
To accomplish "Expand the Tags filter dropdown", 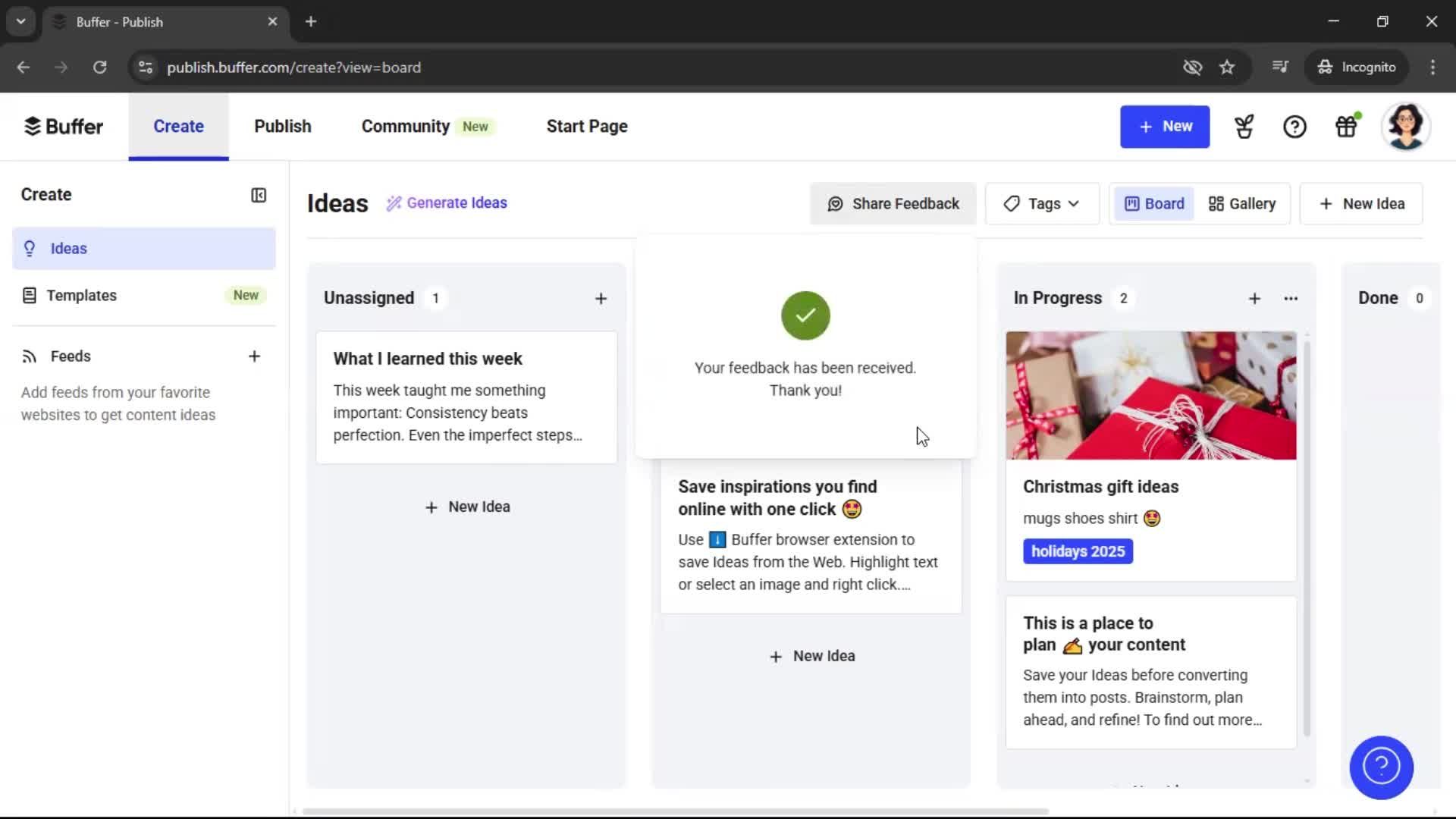I will point(1041,204).
